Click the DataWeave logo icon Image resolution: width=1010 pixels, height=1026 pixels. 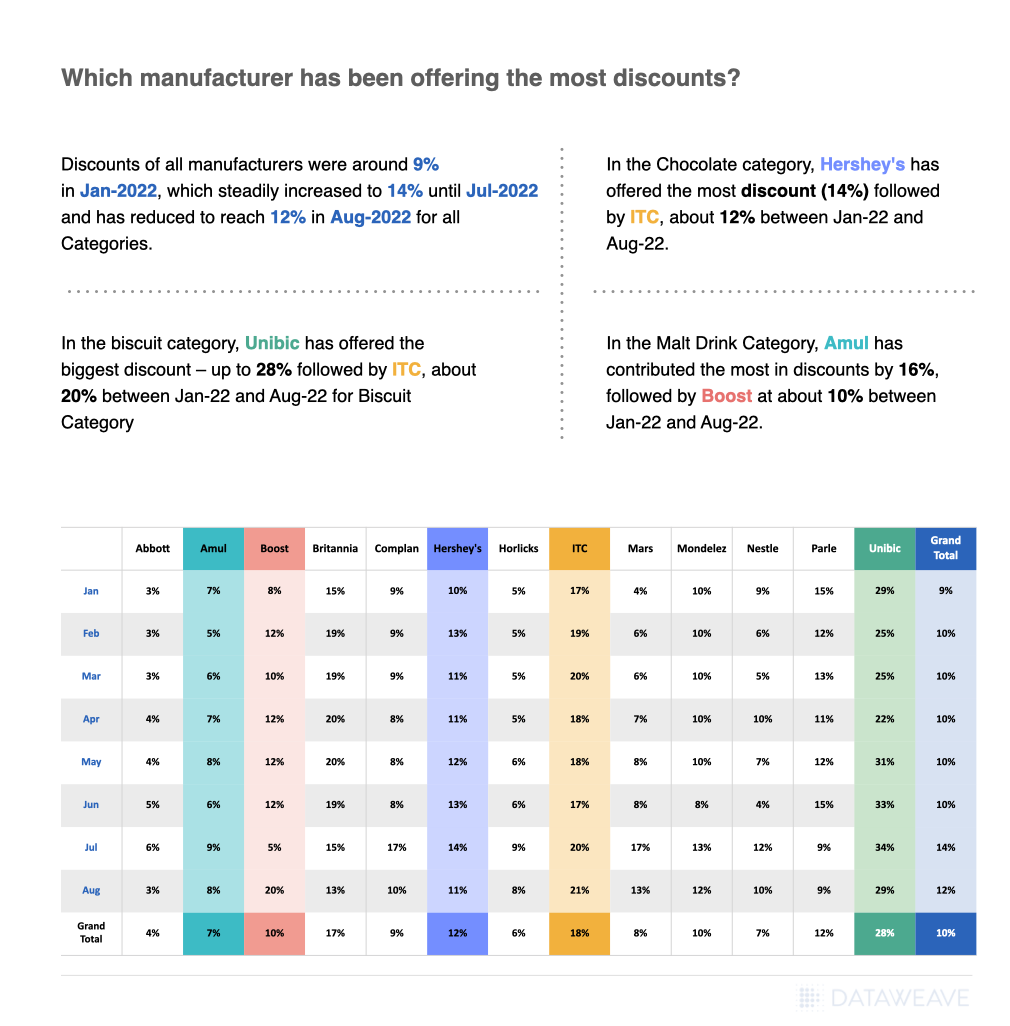pos(809,999)
